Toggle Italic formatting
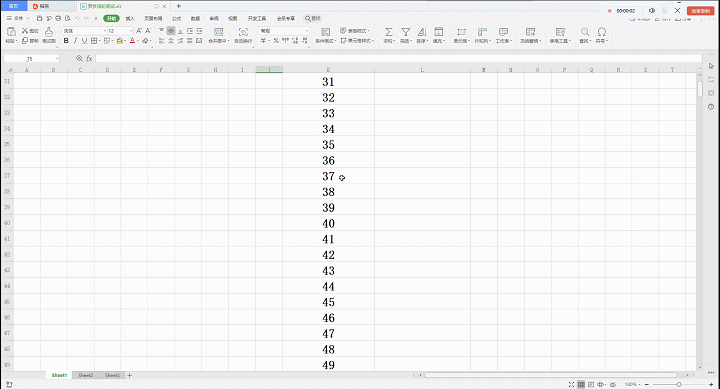The width and height of the screenshot is (720, 389). coord(75,41)
